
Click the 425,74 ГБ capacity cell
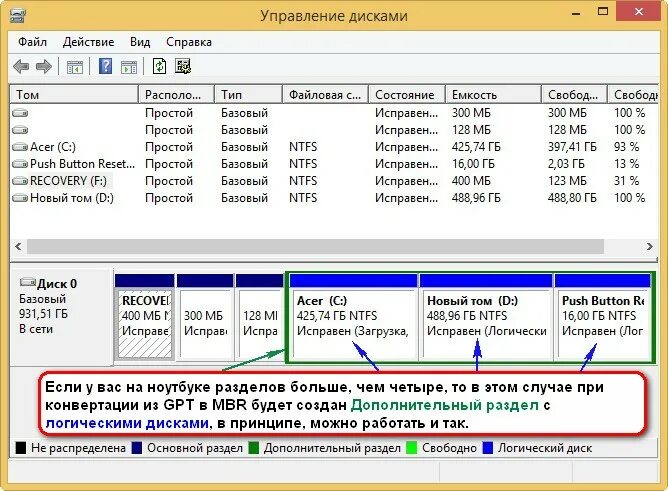coord(476,147)
